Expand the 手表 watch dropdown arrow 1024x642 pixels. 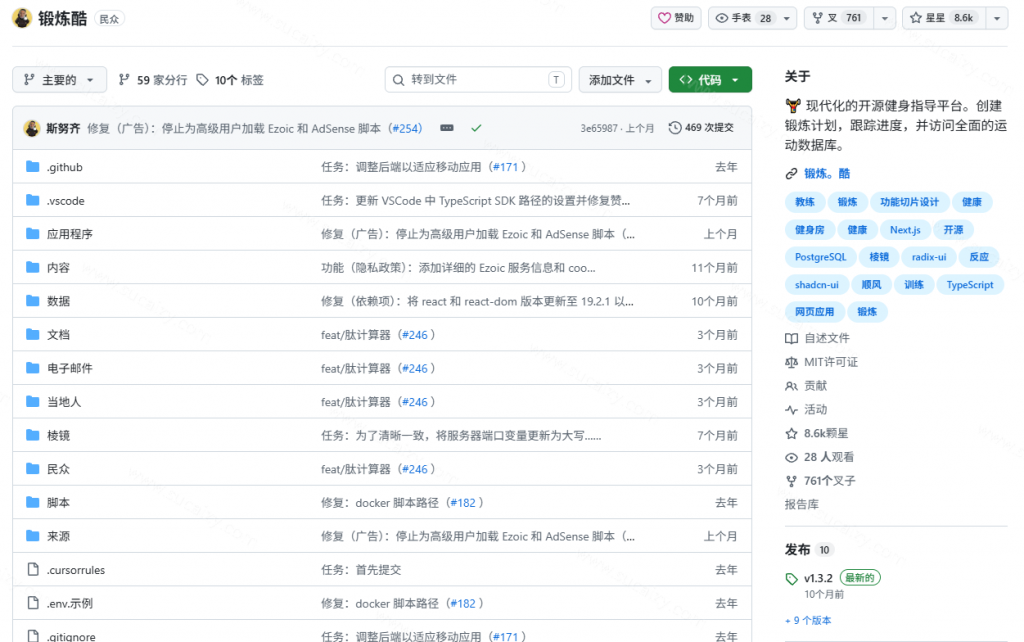tap(787, 18)
